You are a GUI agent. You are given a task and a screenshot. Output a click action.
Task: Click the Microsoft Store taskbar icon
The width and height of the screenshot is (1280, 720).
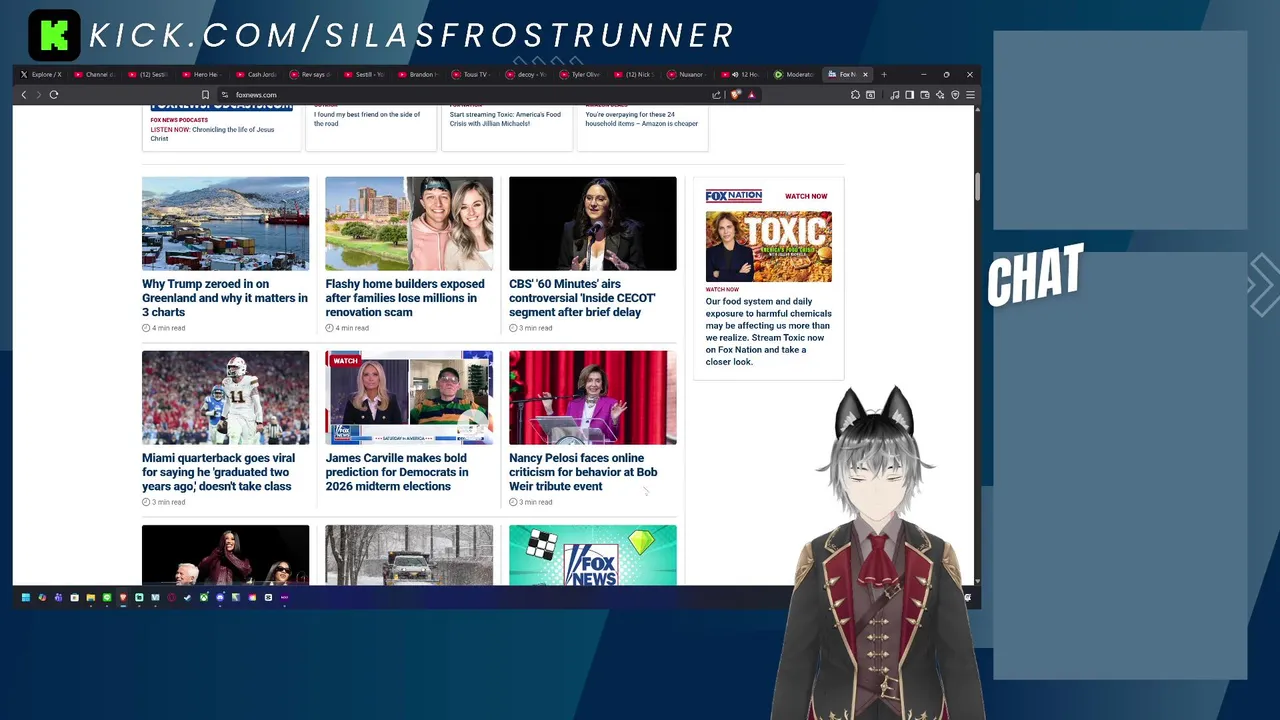click(74, 598)
